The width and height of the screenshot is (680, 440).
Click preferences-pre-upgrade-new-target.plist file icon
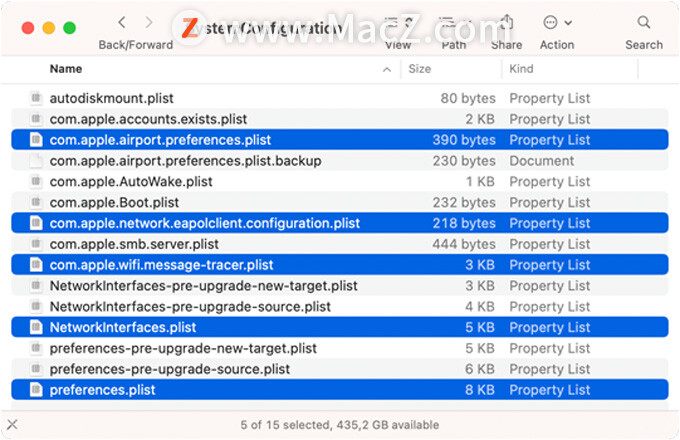click(x=36, y=348)
